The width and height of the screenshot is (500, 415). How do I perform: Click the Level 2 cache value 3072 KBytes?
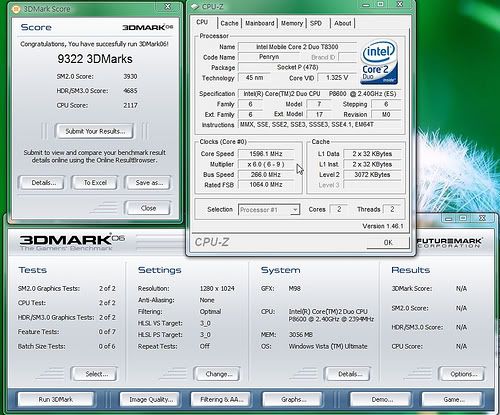(372, 175)
